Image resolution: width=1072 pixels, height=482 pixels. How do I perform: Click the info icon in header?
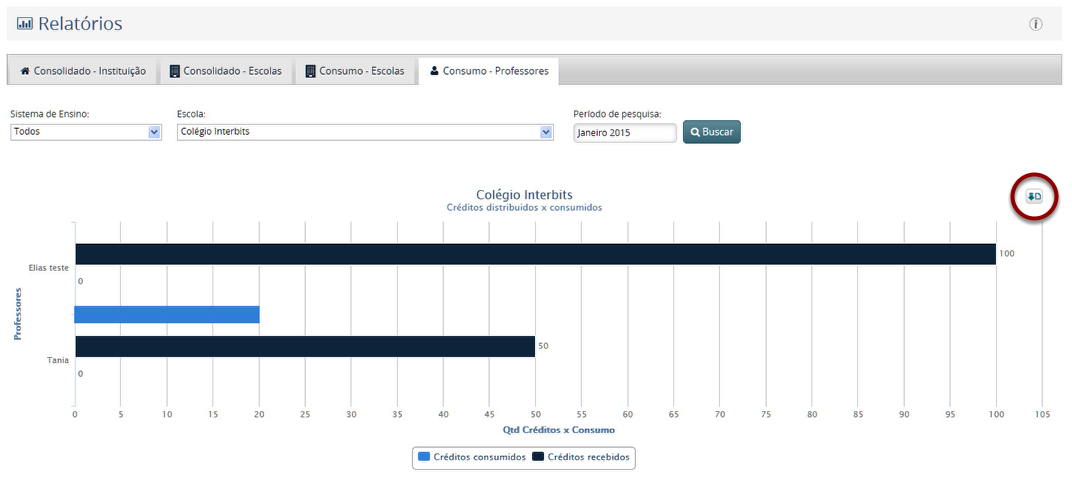tap(1036, 24)
